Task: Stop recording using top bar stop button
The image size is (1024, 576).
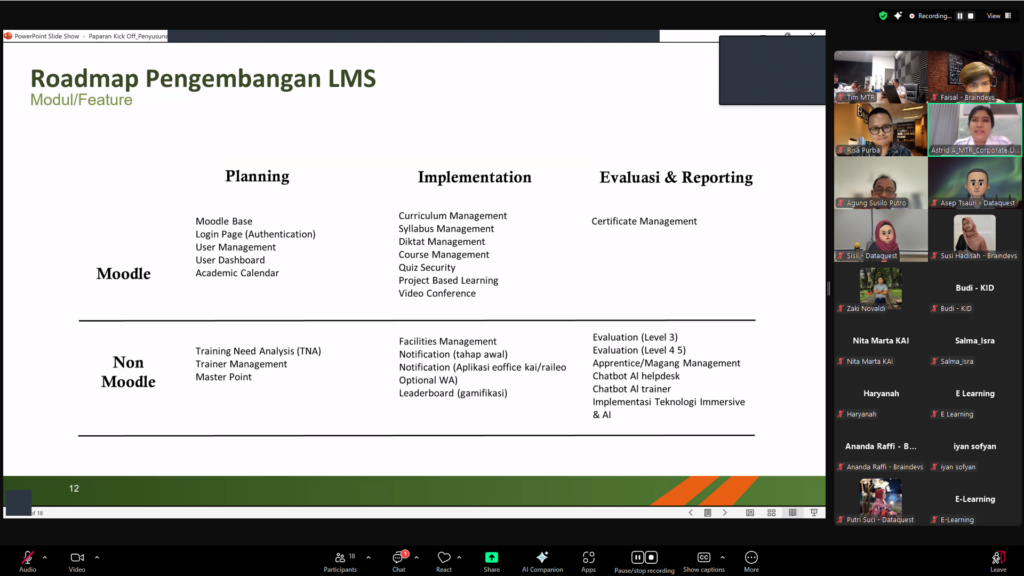Action: click(971, 16)
